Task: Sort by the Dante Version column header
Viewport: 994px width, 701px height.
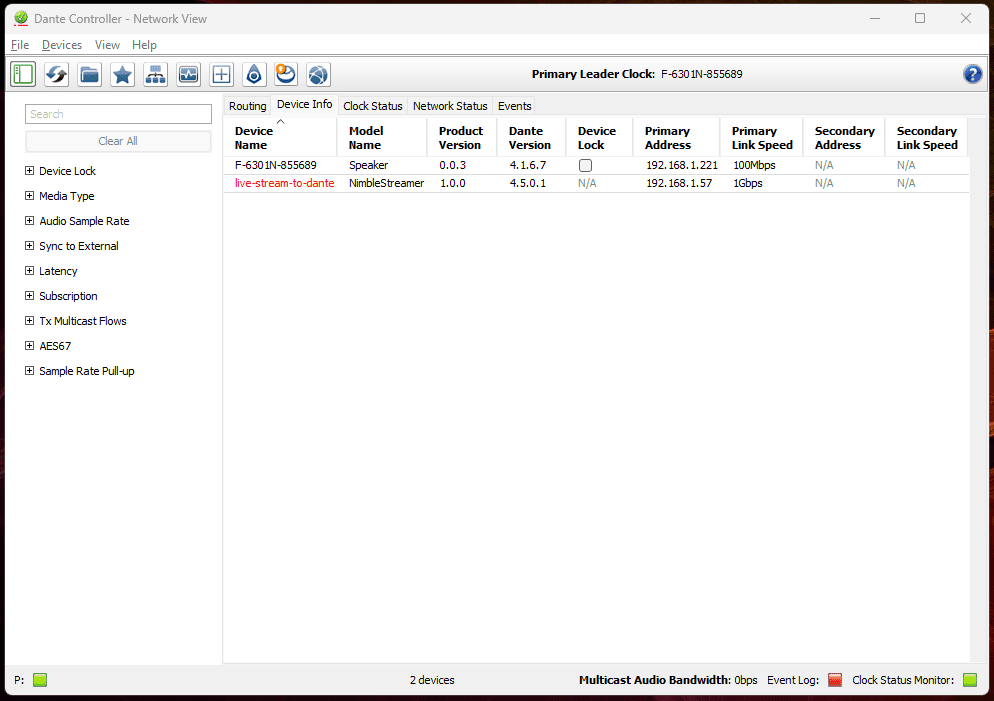Action: point(531,138)
